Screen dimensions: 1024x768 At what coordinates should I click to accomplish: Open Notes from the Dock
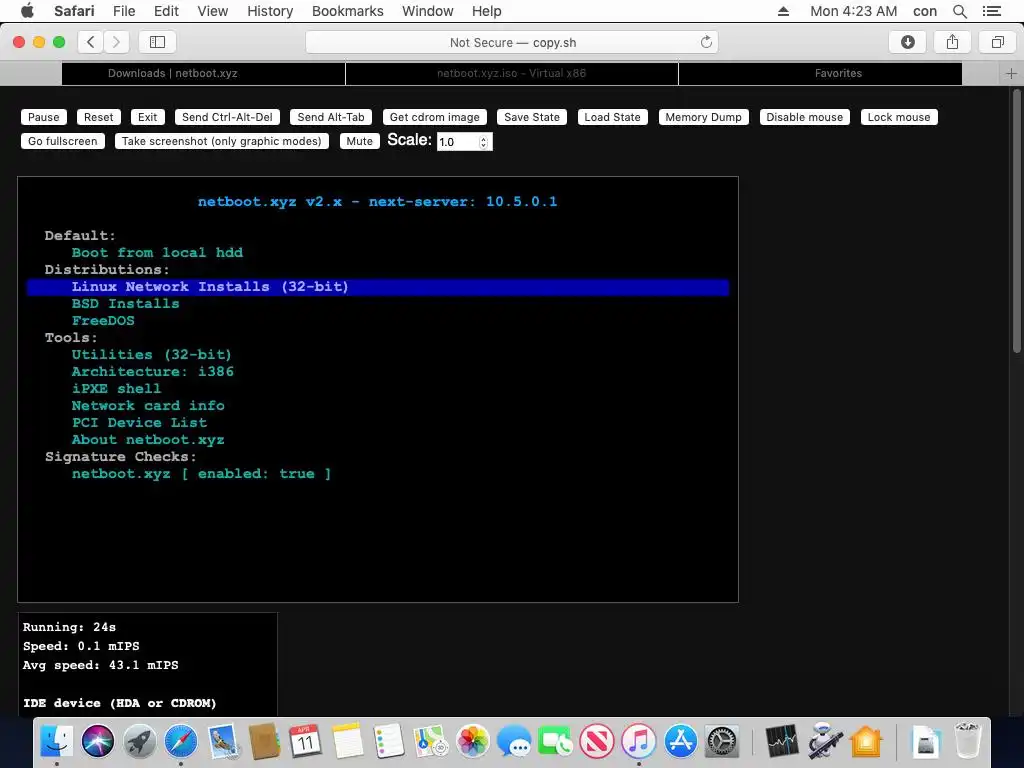tap(347, 742)
